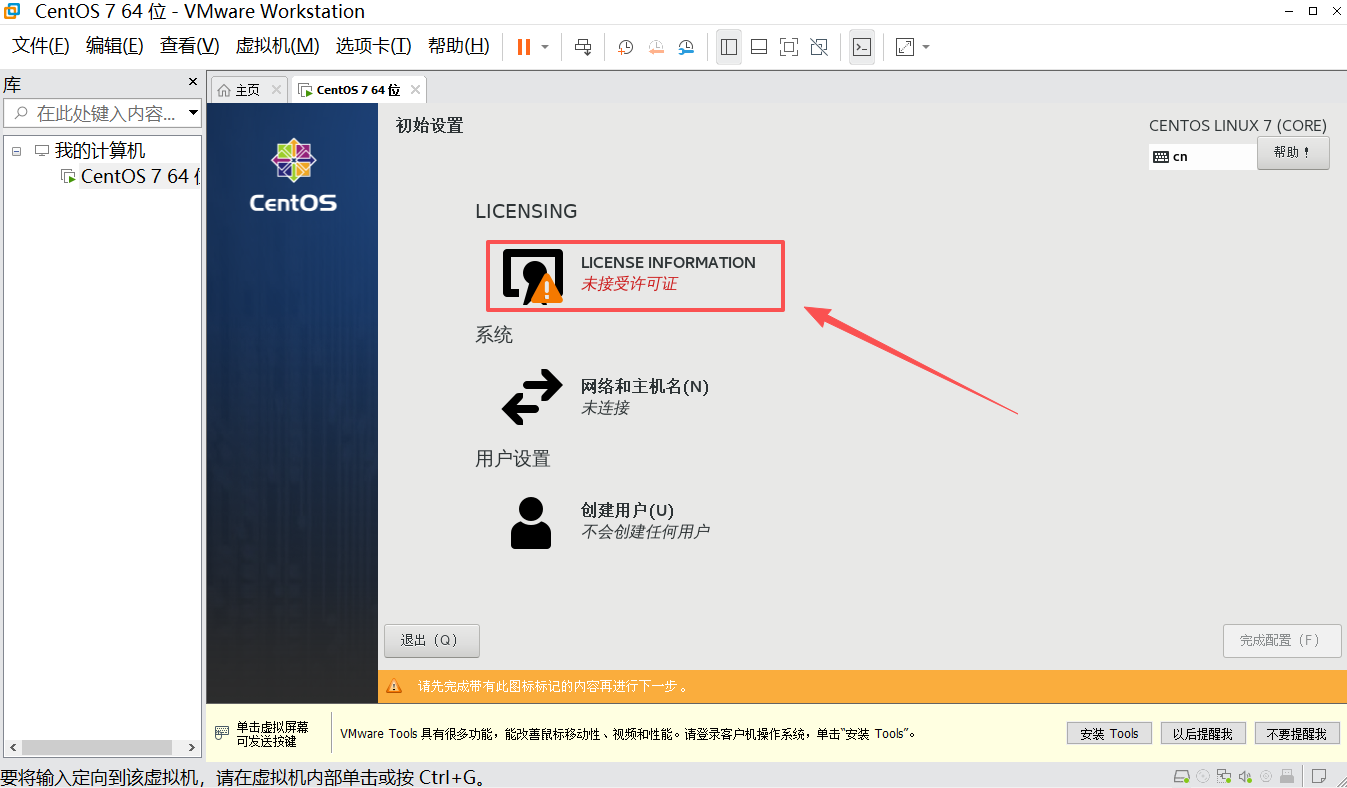This screenshot has height=788, width=1347.
Task: Open the 编辑(E) menu
Action: [x=115, y=46]
